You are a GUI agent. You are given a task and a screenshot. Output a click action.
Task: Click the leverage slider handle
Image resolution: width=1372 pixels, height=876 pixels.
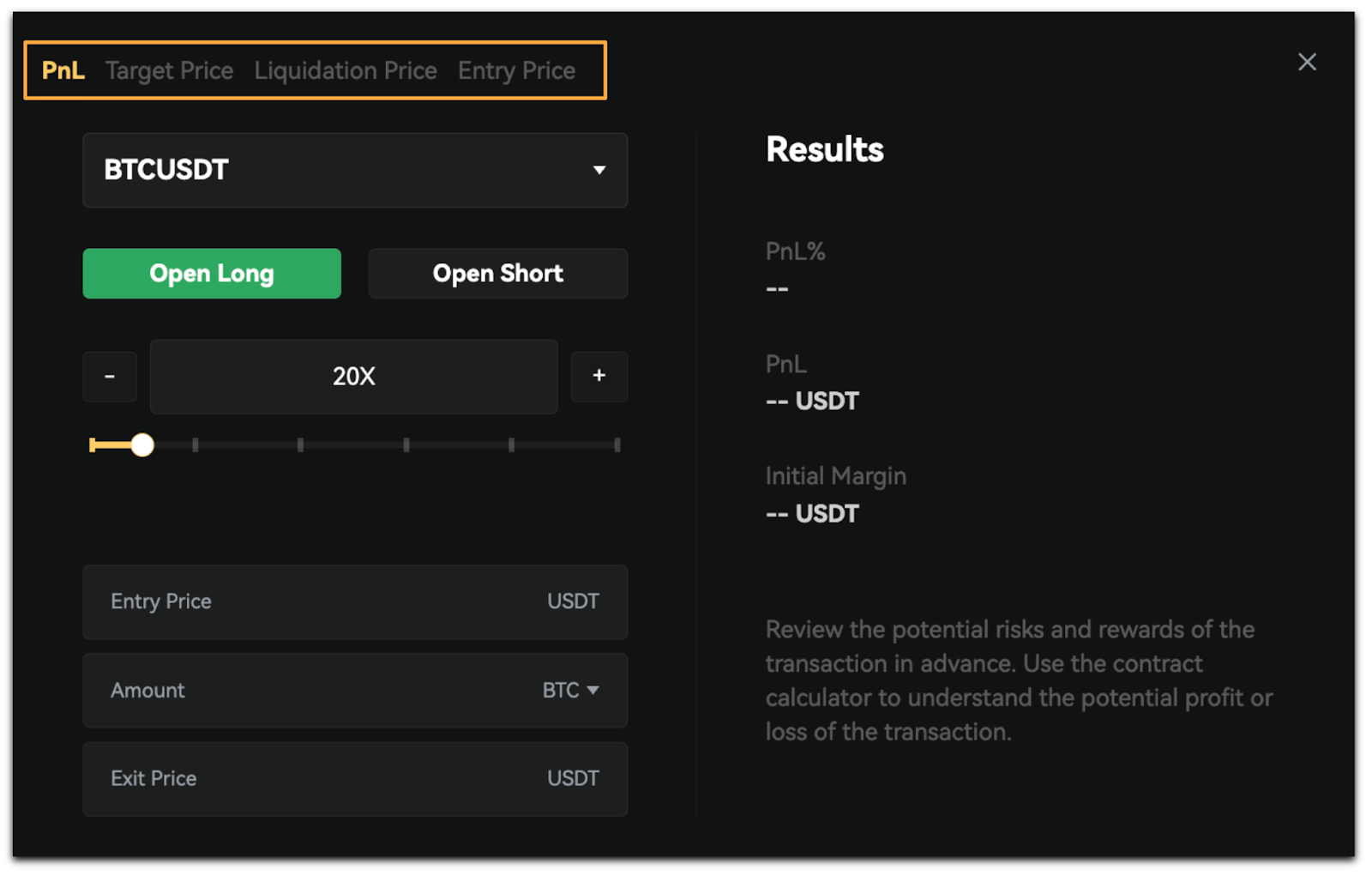142,444
